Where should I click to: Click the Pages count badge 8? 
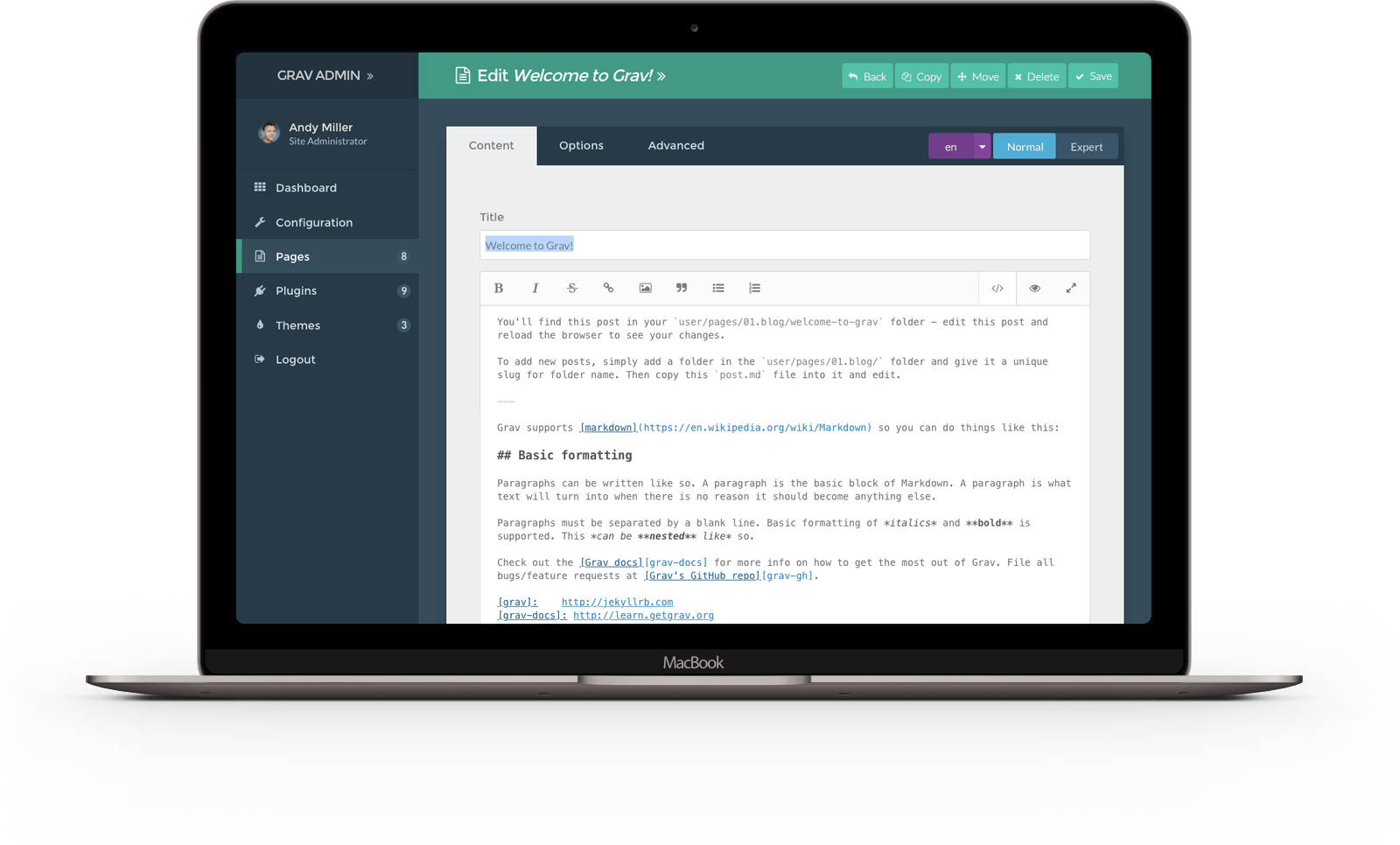coord(403,256)
